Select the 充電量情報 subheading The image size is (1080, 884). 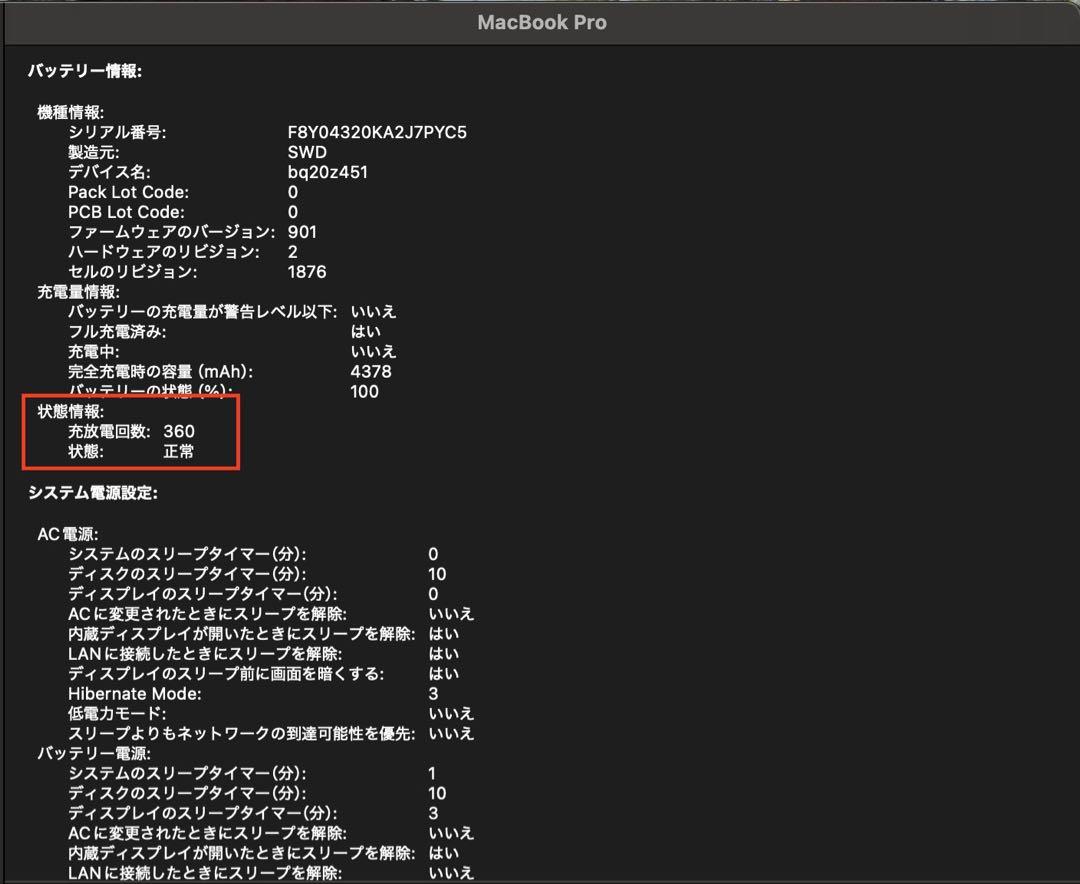click(78, 292)
